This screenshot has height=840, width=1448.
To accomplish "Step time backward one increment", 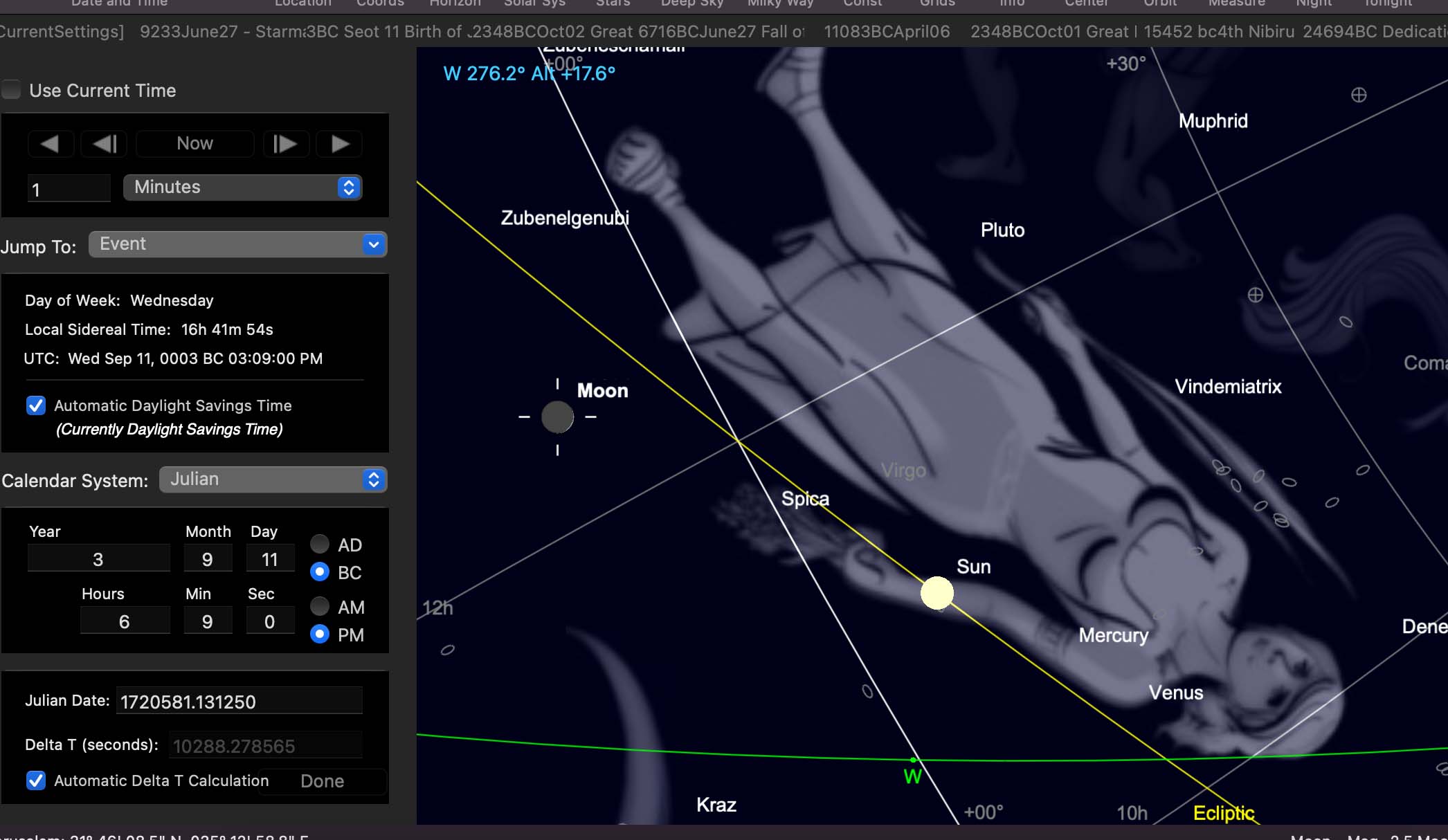I will (104, 143).
